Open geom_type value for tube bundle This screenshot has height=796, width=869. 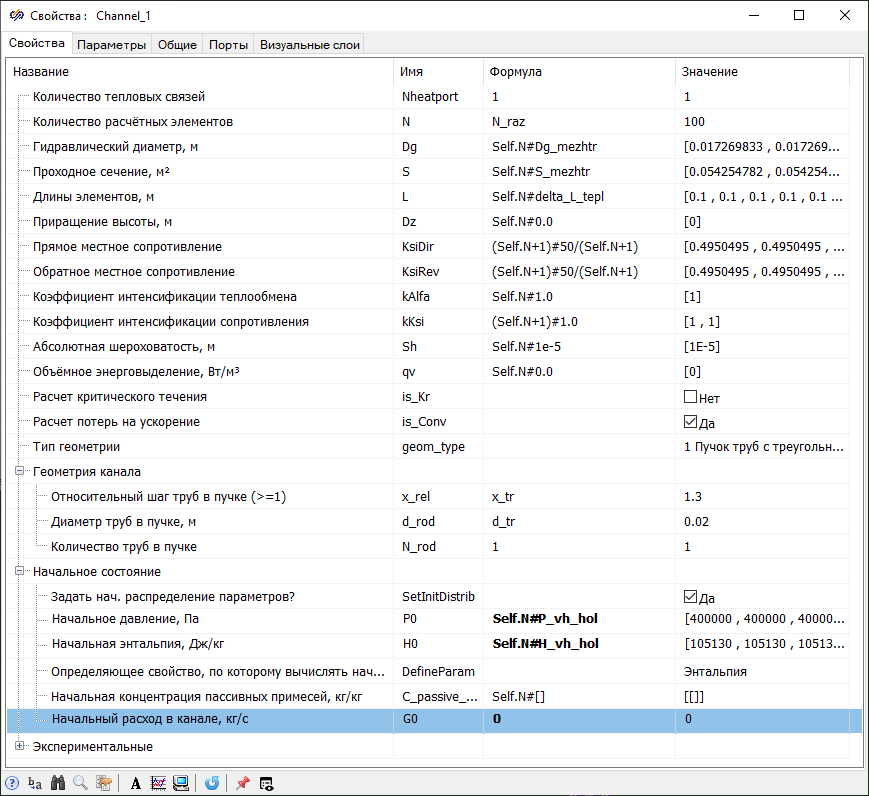(x=764, y=447)
